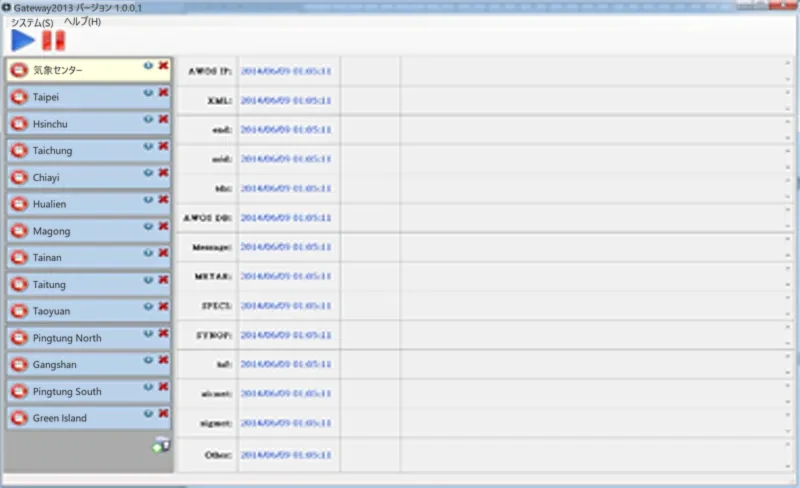This screenshot has width=800, height=488.
Task: Click the blue round icon beside Hualien
Action: click(x=148, y=199)
